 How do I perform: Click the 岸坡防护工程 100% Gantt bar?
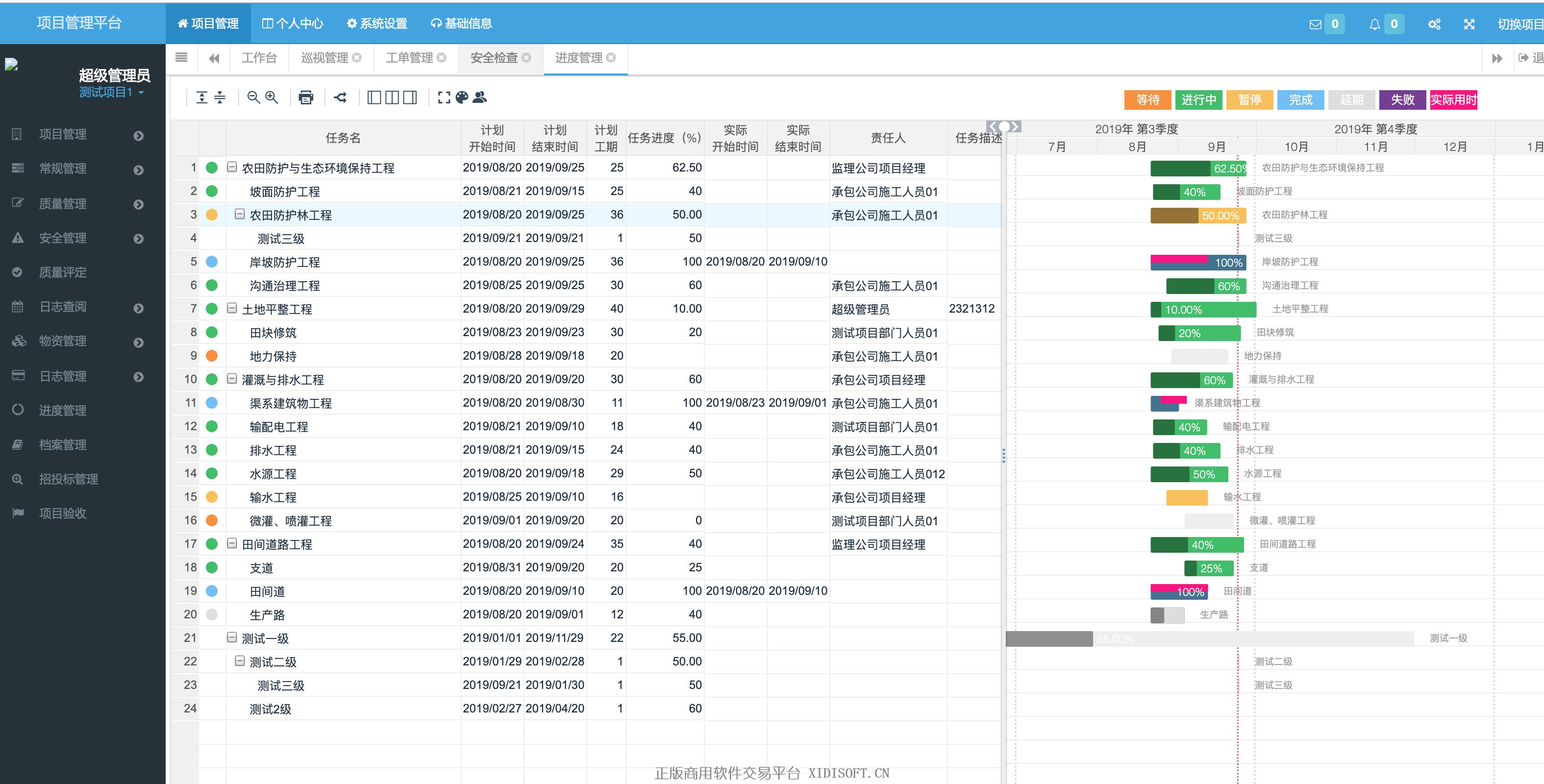click(x=1198, y=263)
